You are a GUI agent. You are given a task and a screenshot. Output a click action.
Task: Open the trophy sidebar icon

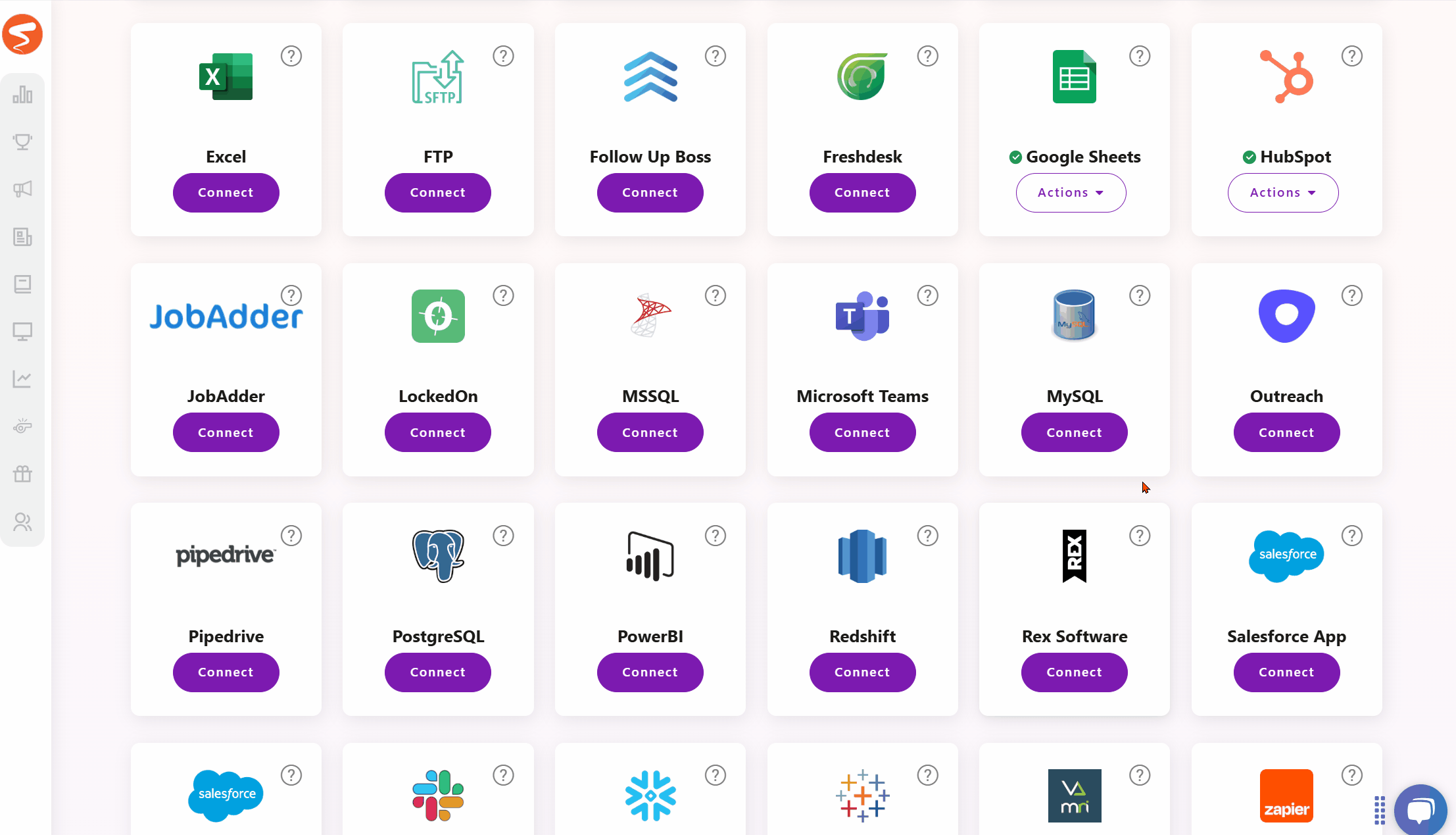22,142
